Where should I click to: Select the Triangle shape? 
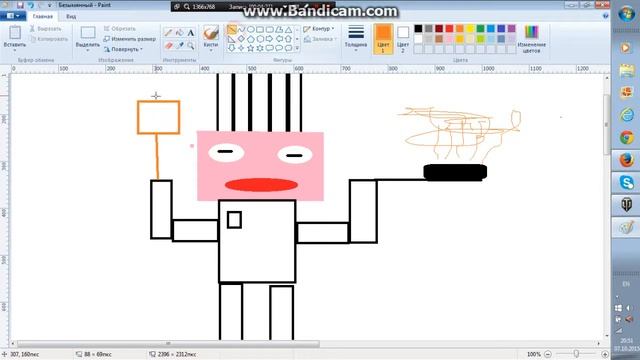tap(288, 29)
